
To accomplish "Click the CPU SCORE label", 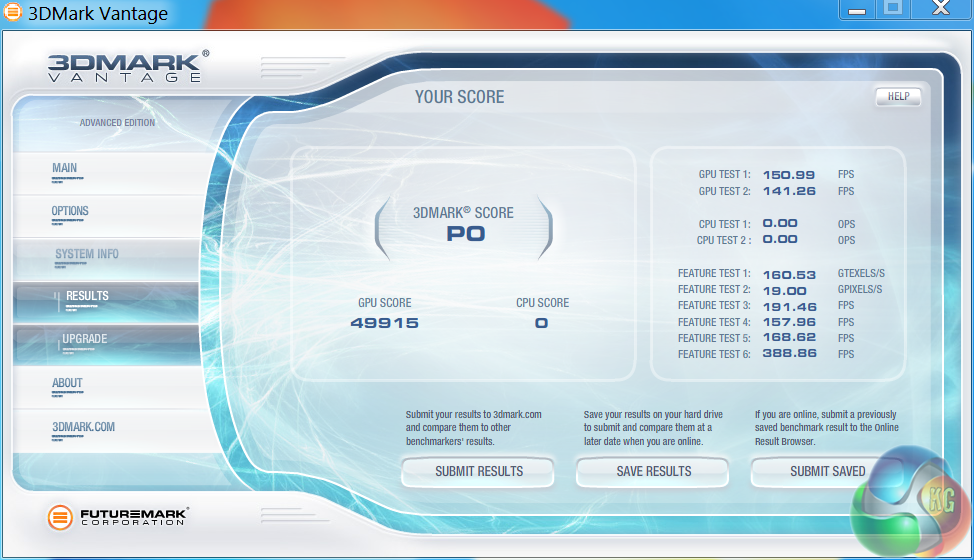I will click(x=542, y=303).
